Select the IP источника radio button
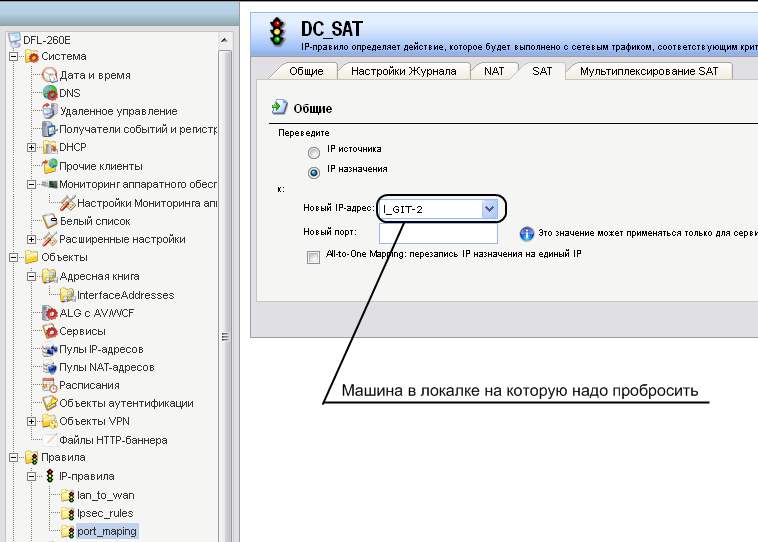The height and width of the screenshot is (542, 758). 314,153
